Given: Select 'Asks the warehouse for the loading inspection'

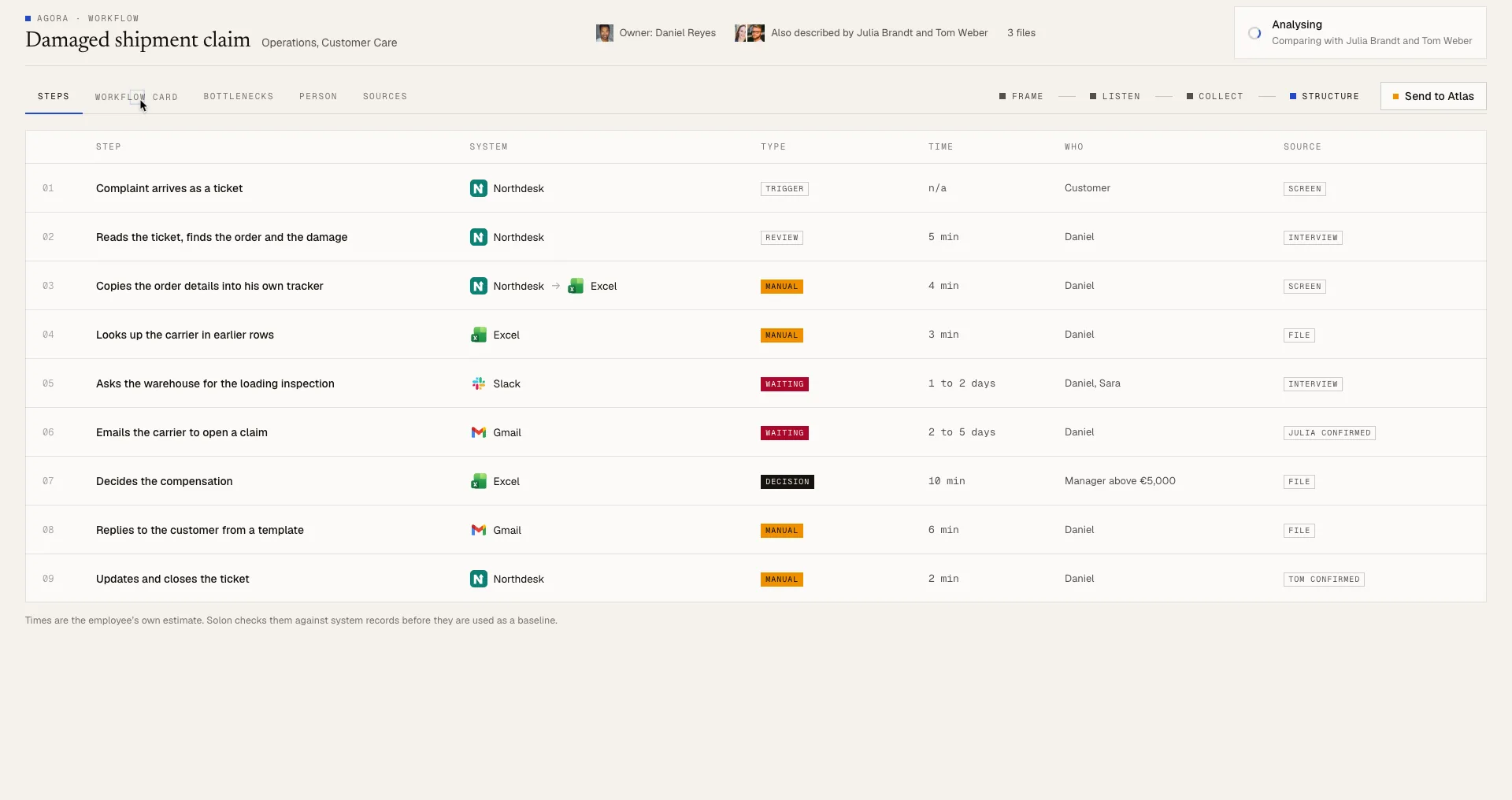Looking at the screenshot, I should point(215,383).
